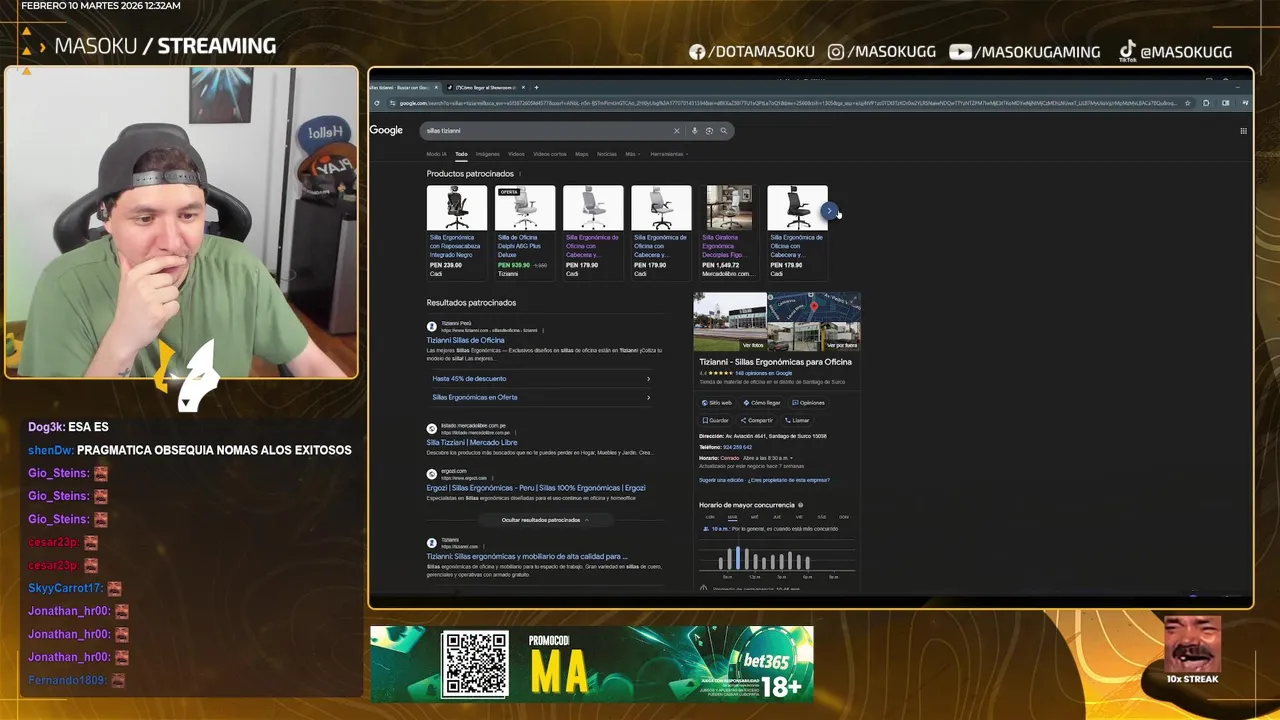The image size is (1280, 720).
Task: Switch to the Videos cortos tab
Action: tap(550, 154)
